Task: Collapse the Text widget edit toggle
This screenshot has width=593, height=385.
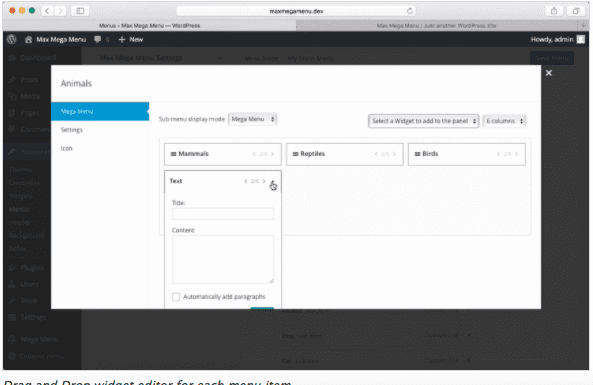Action: 273,183
